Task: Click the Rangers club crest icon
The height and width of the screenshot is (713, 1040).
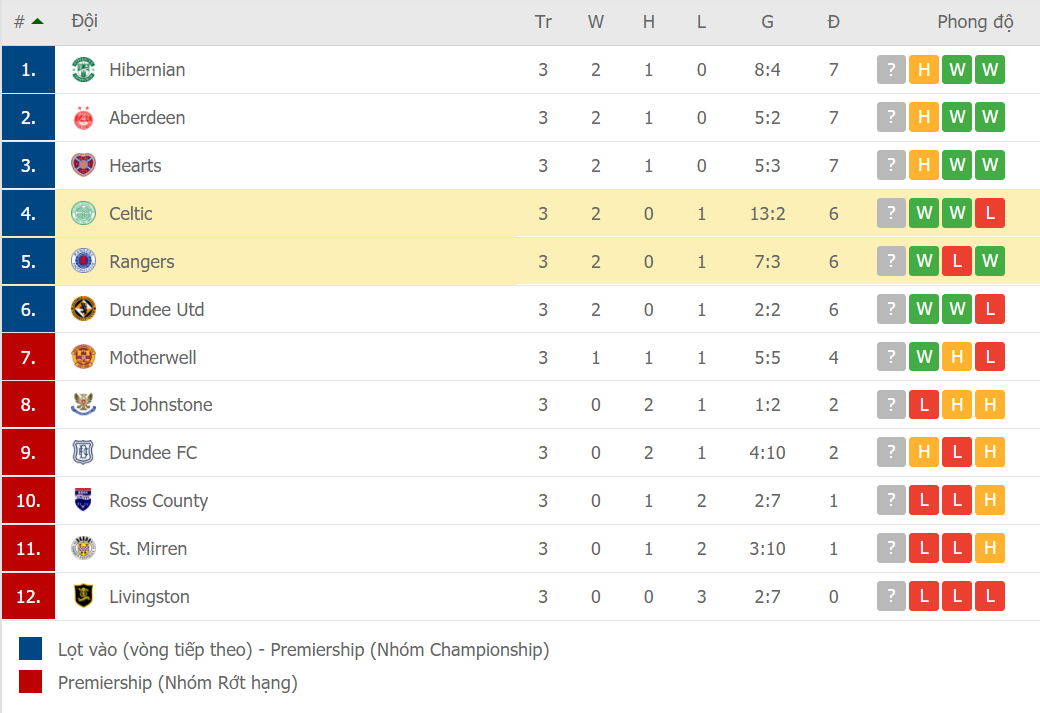Action: pos(83,262)
